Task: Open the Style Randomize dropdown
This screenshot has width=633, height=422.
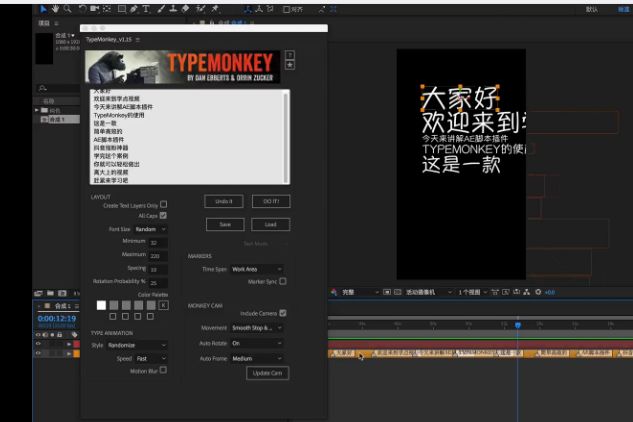Action: click(137, 345)
